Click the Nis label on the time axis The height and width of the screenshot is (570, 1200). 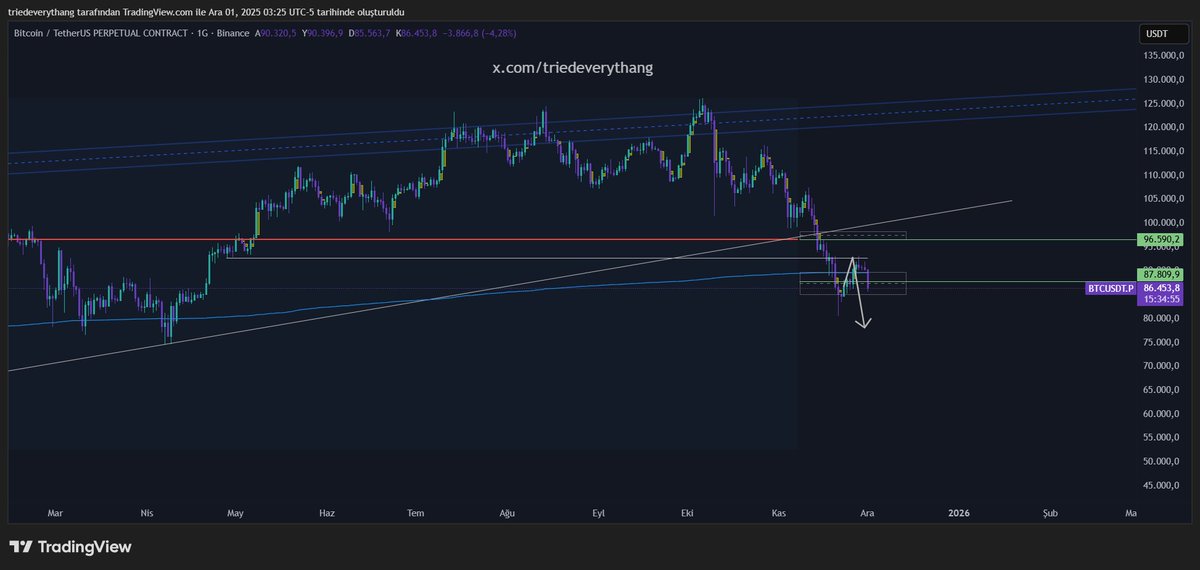pos(147,513)
